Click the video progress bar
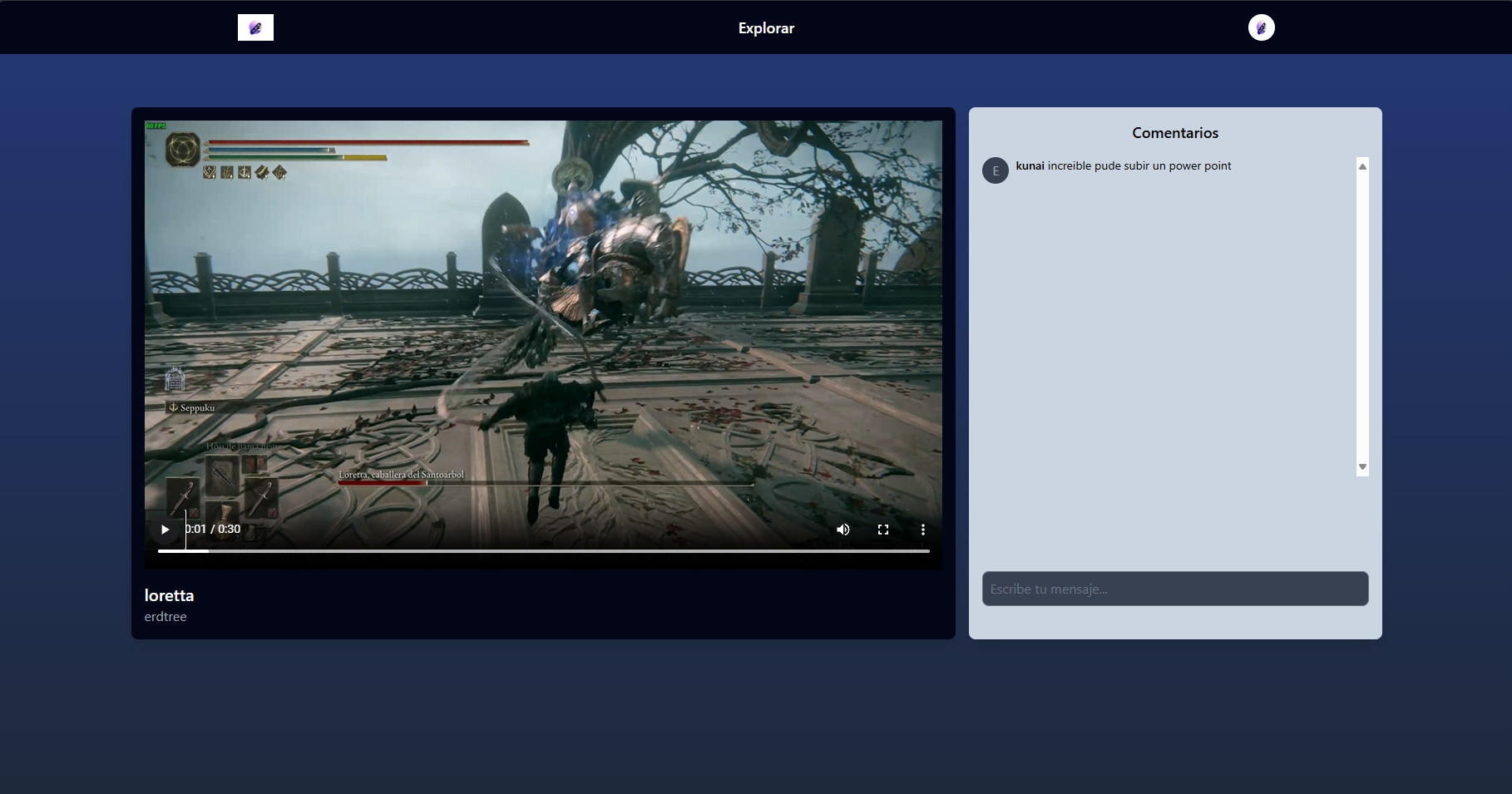The height and width of the screenshot is (794, 1512). click(543, 550)
